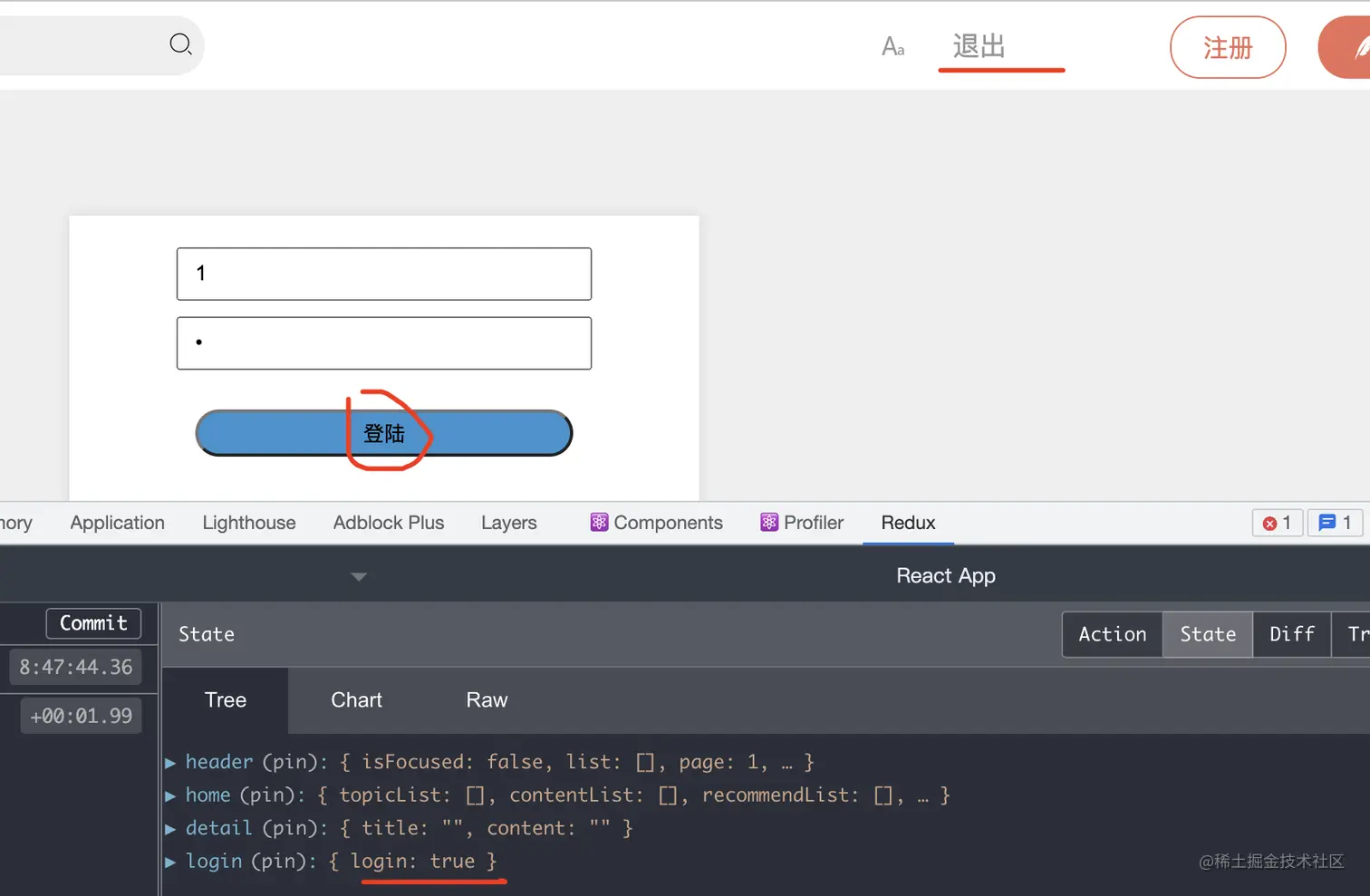Expand the login state node
1370x896 pixels.
point(170,862)
